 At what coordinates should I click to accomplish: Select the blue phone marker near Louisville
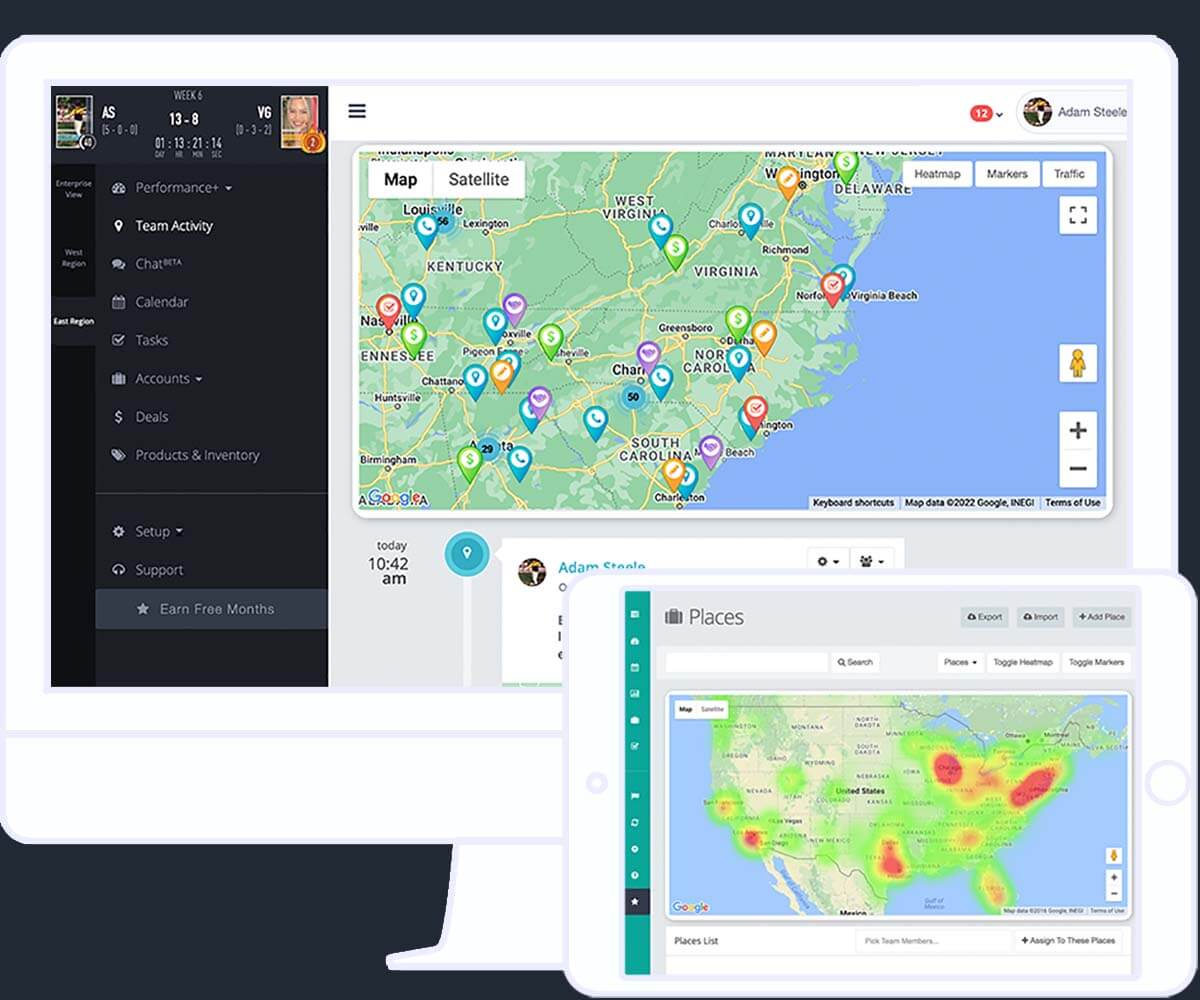pos(426,231)
